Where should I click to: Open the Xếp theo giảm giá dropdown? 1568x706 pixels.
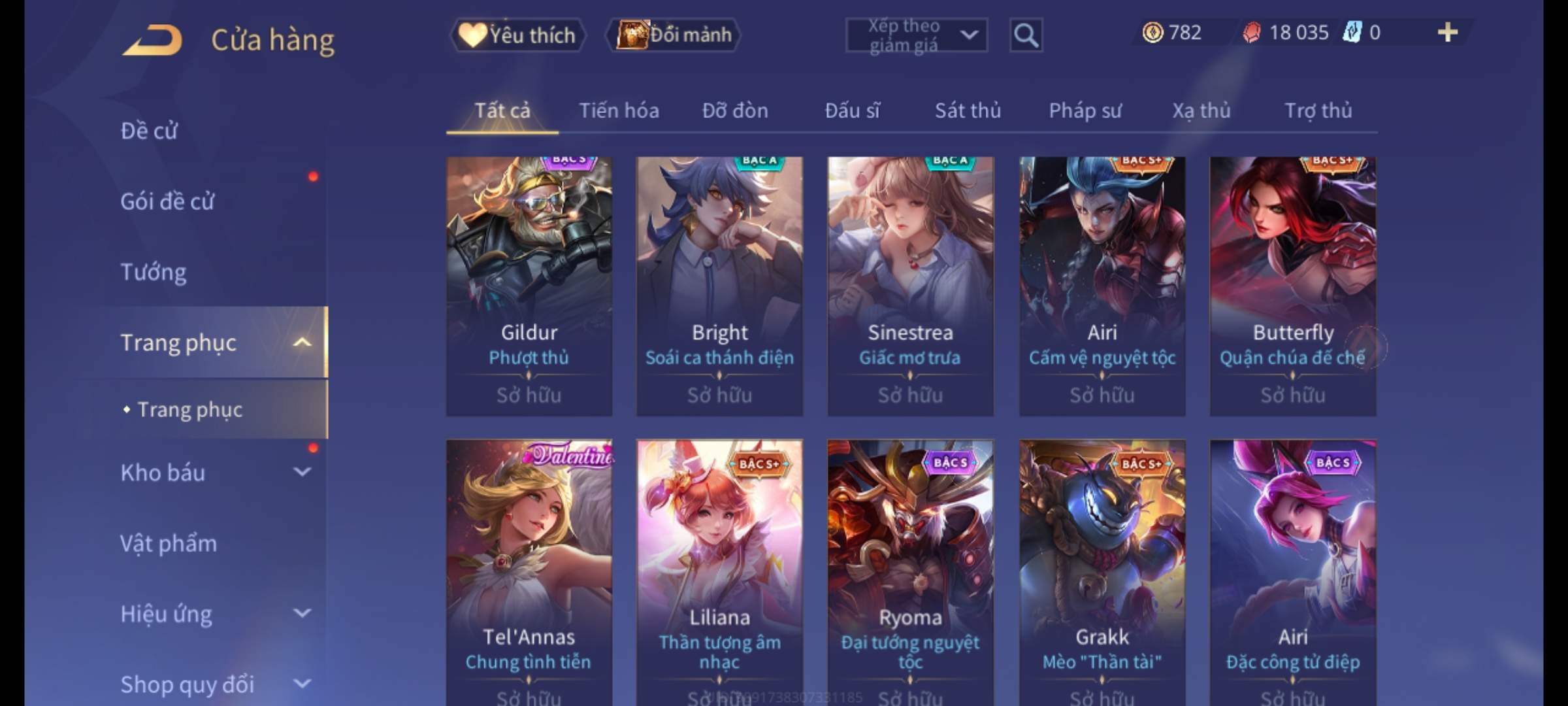916,35
